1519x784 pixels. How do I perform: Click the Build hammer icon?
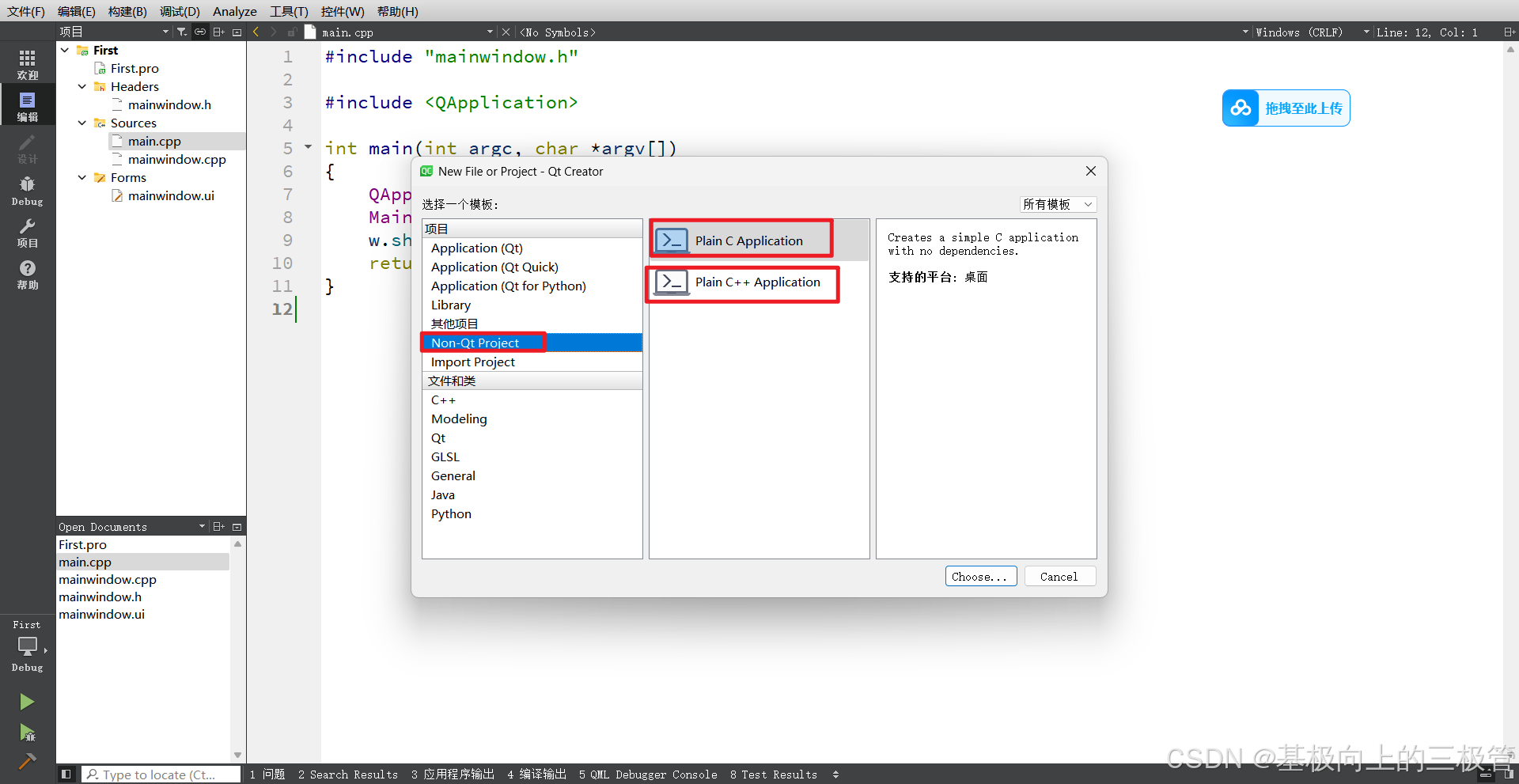[x=27, y=761]
